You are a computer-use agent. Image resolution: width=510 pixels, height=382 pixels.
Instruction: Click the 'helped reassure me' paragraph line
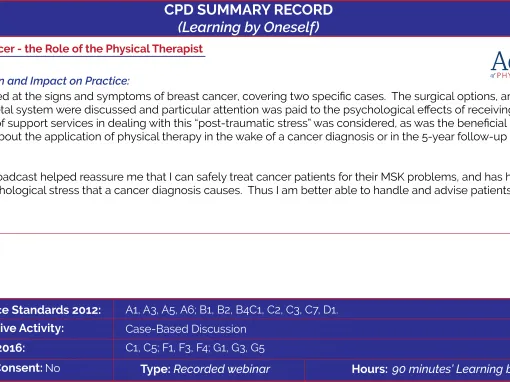[x=255, y=177]
